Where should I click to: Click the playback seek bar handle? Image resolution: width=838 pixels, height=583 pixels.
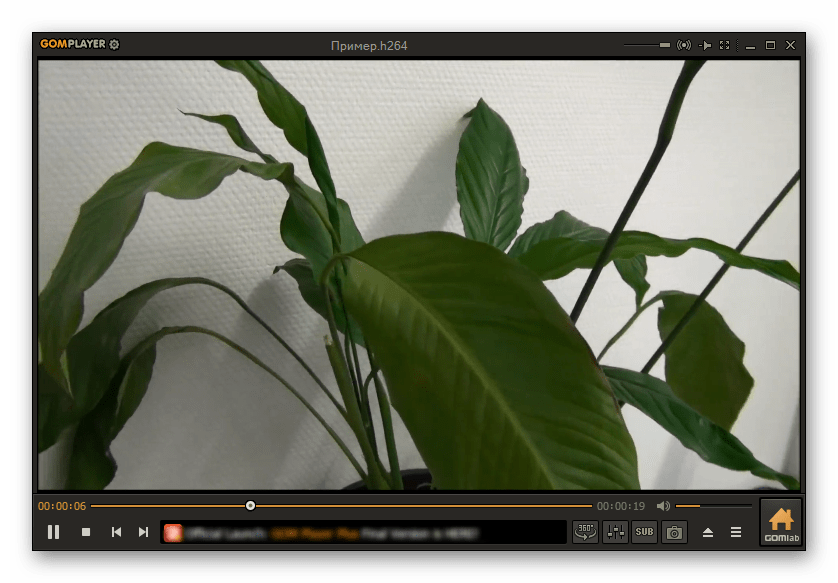pos(250,506)
